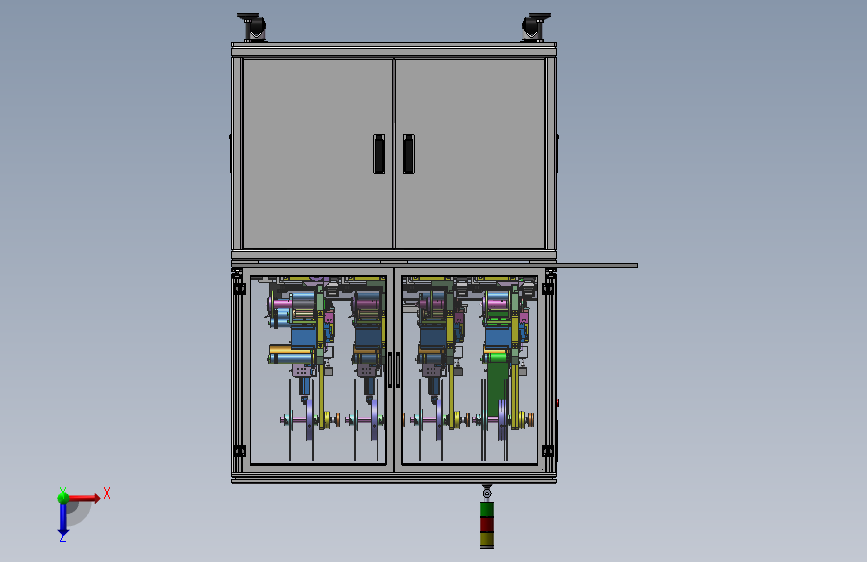The width and height of the screenshot is (867, 562).
Task: Select the green guard panel in the right mechanism
Action: pos(497,387)
